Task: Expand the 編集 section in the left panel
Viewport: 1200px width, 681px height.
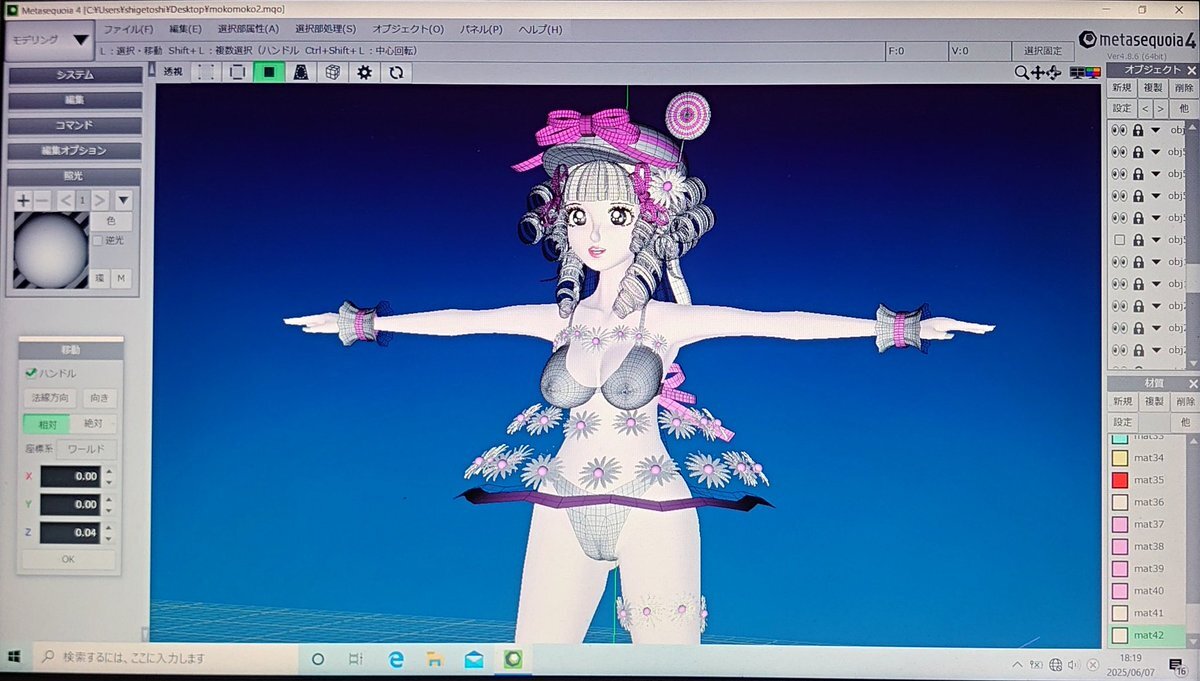Action: (x=75, y=100)
